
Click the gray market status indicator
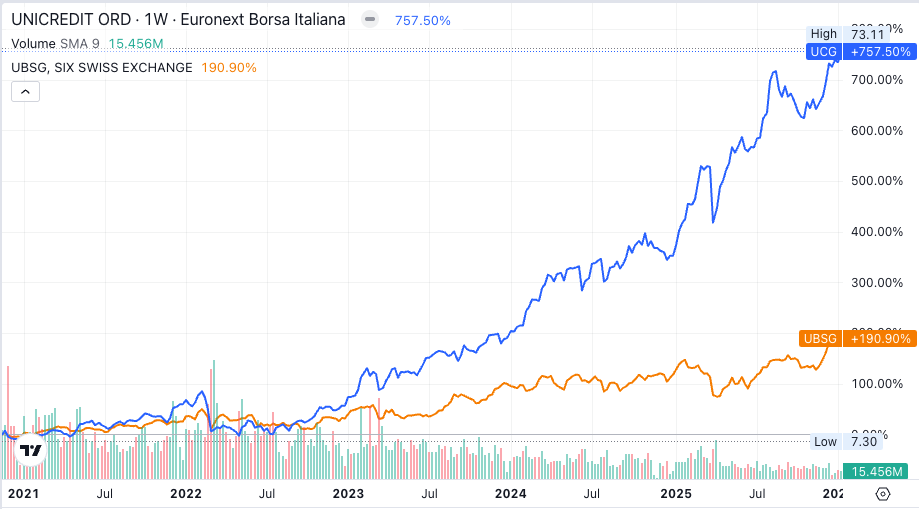370,20
